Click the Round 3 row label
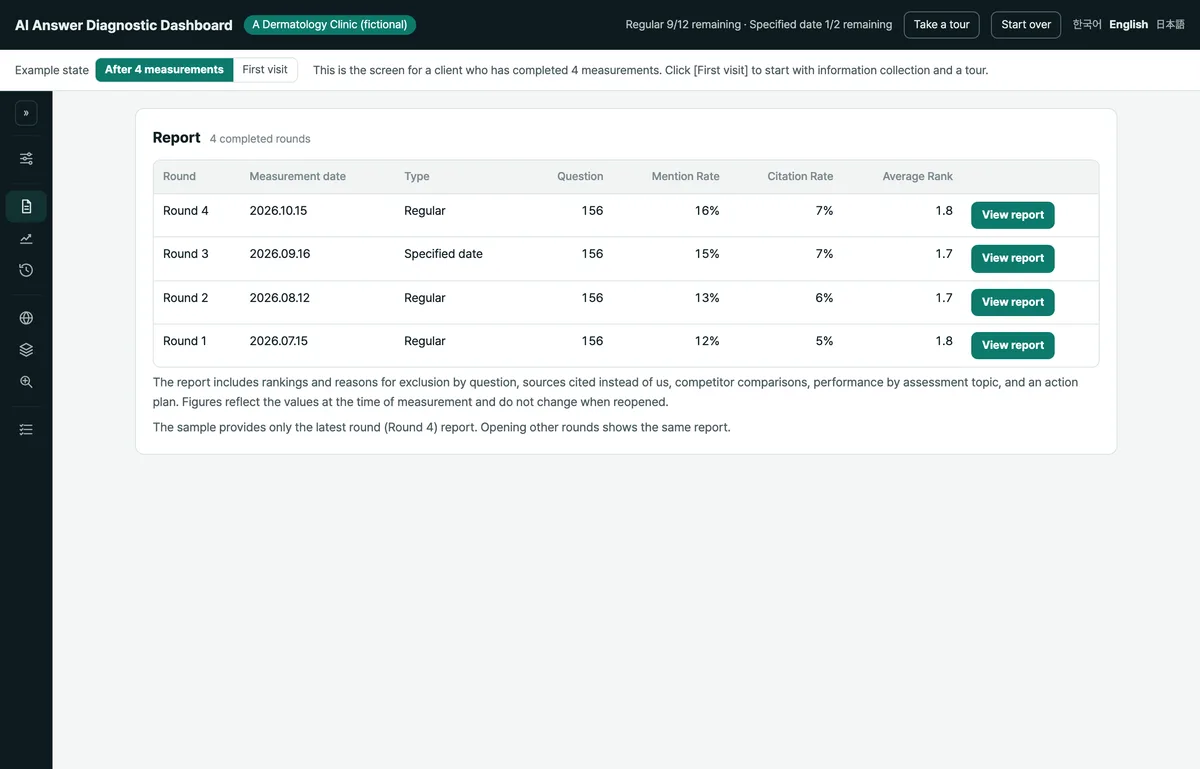Screen dimensions: 1200x769 (186, 254)
